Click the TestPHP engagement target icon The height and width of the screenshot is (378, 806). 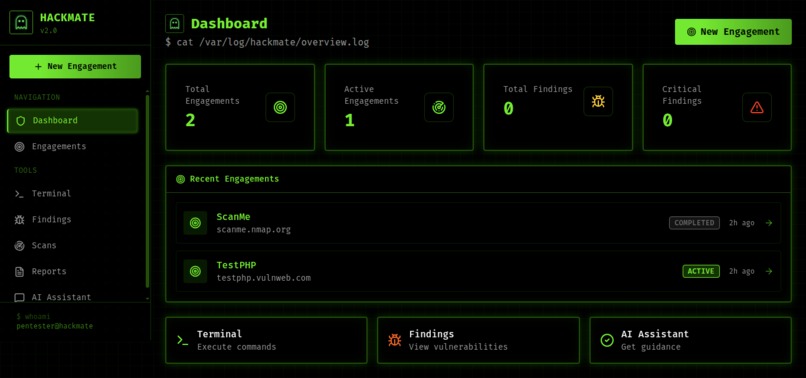[195, 271]
